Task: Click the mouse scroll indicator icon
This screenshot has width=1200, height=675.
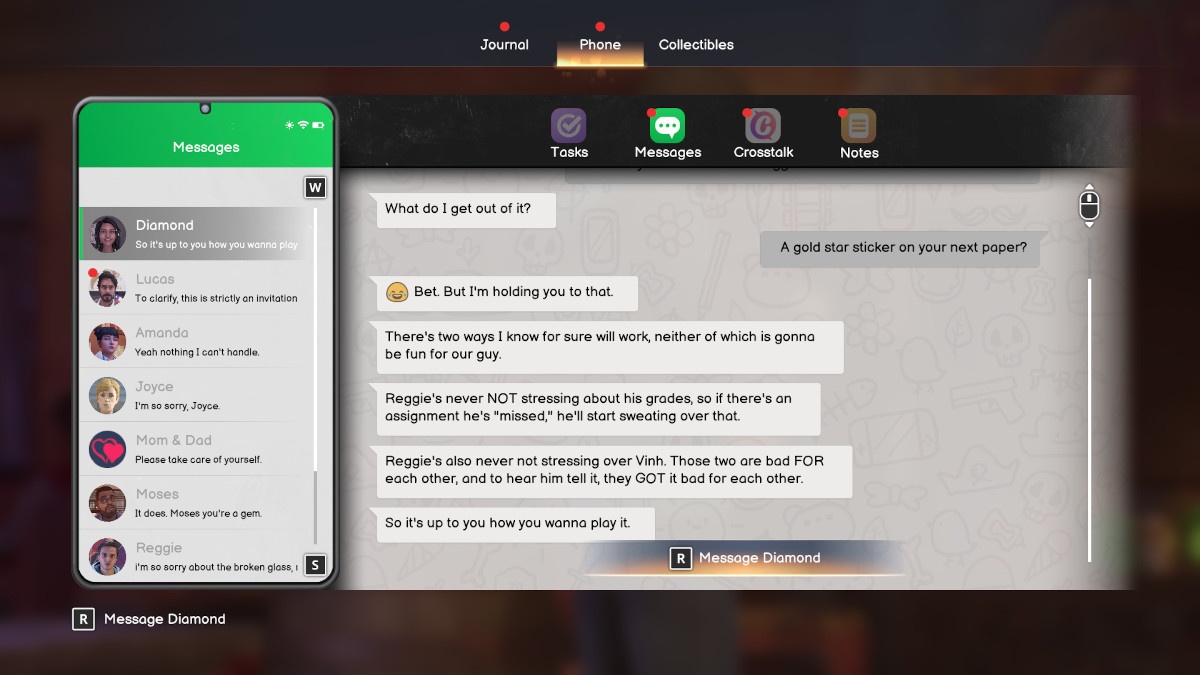Action: pyautogui.click(x=1089, y=206)
